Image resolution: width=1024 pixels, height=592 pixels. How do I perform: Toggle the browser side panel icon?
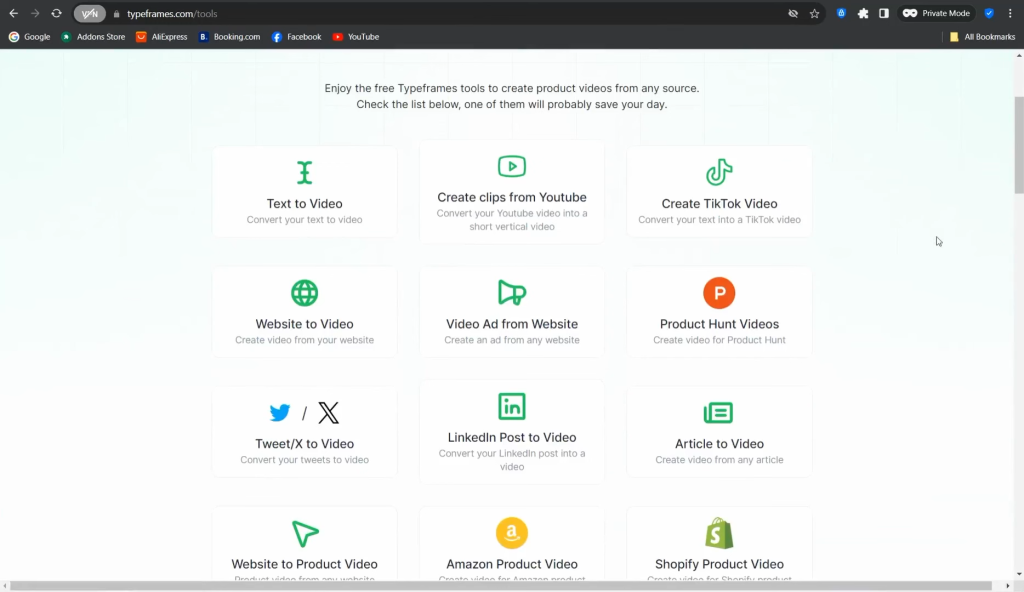click(884, 13)
